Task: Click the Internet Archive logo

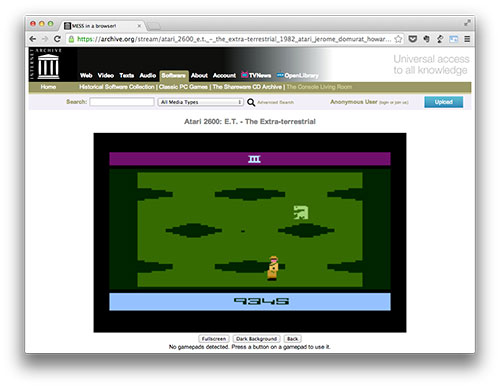Action: tap(48, 64)
